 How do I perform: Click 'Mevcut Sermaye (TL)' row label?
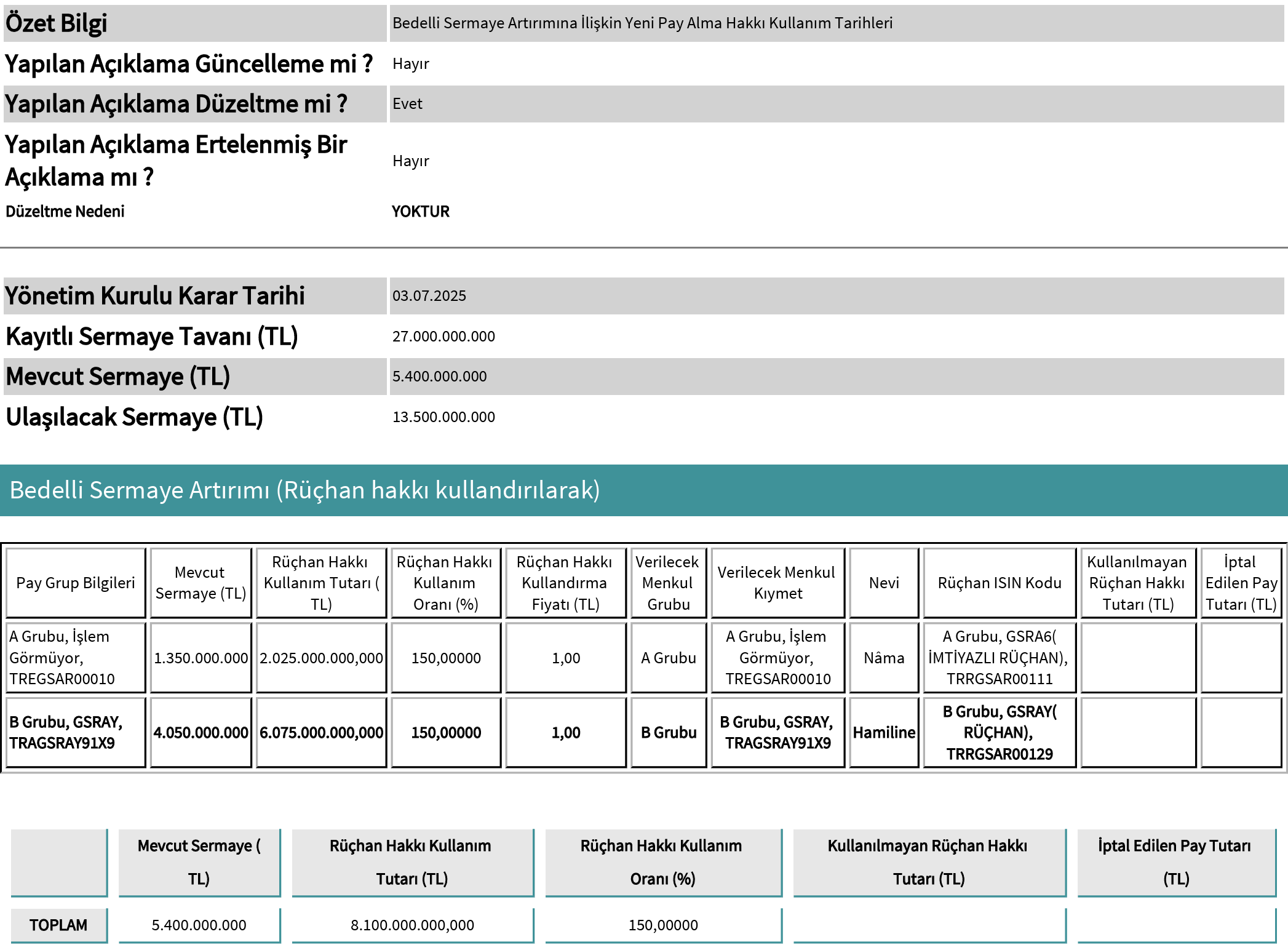(118, 377)
